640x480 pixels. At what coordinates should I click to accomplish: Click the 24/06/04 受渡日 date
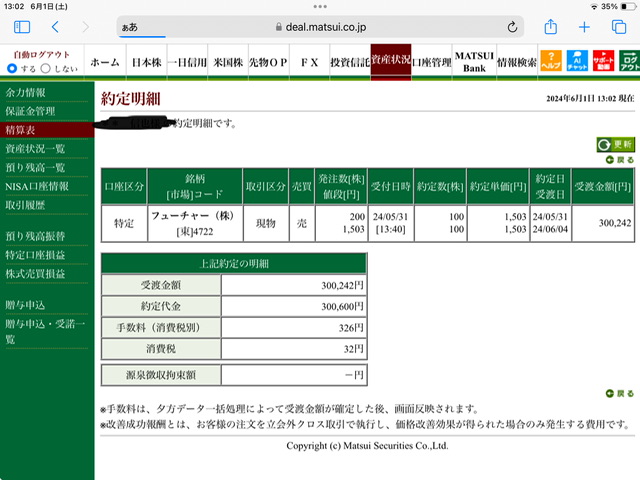coord(550,229)
